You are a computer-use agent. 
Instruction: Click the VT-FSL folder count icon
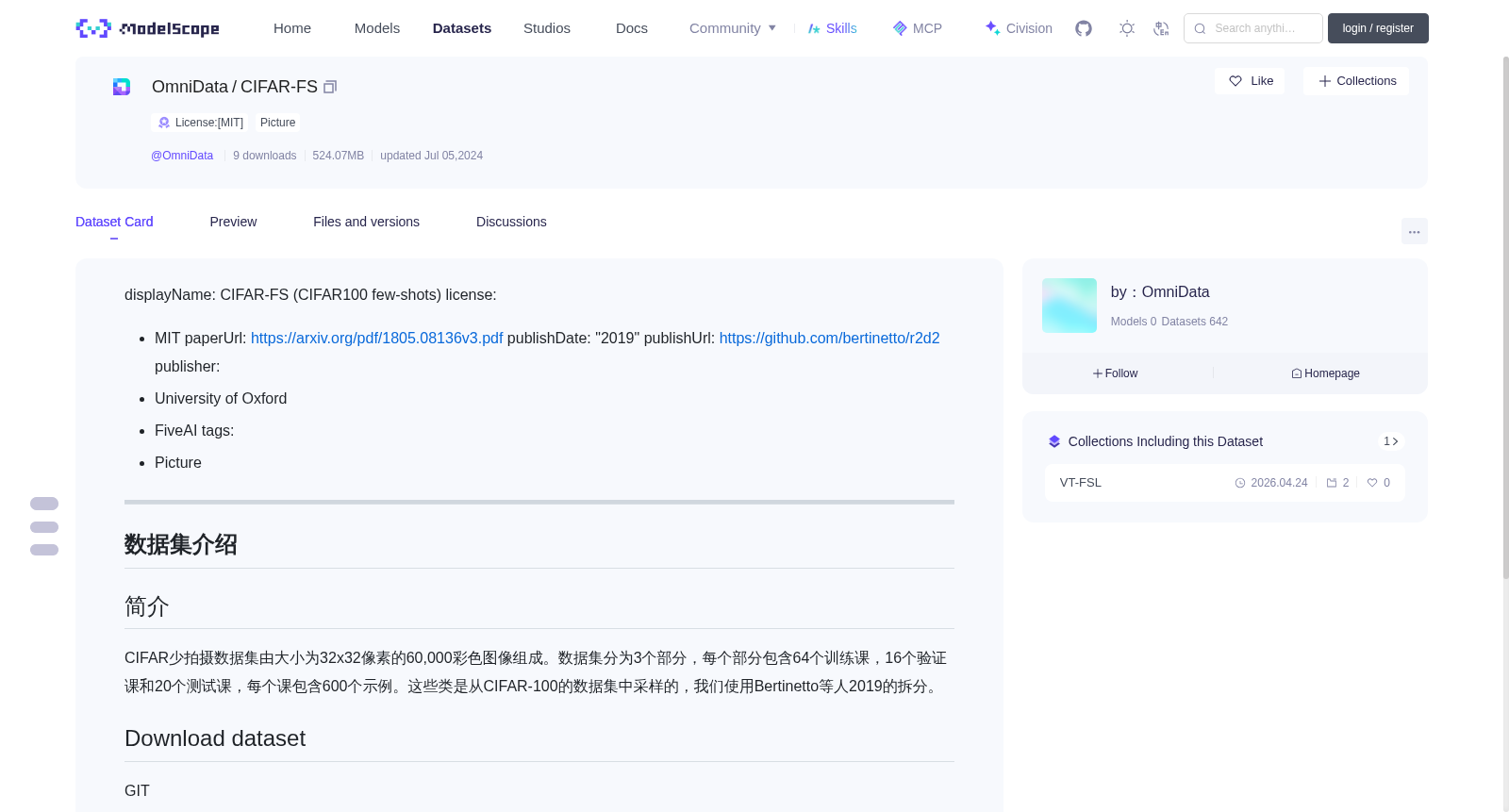coord(1332,483)
